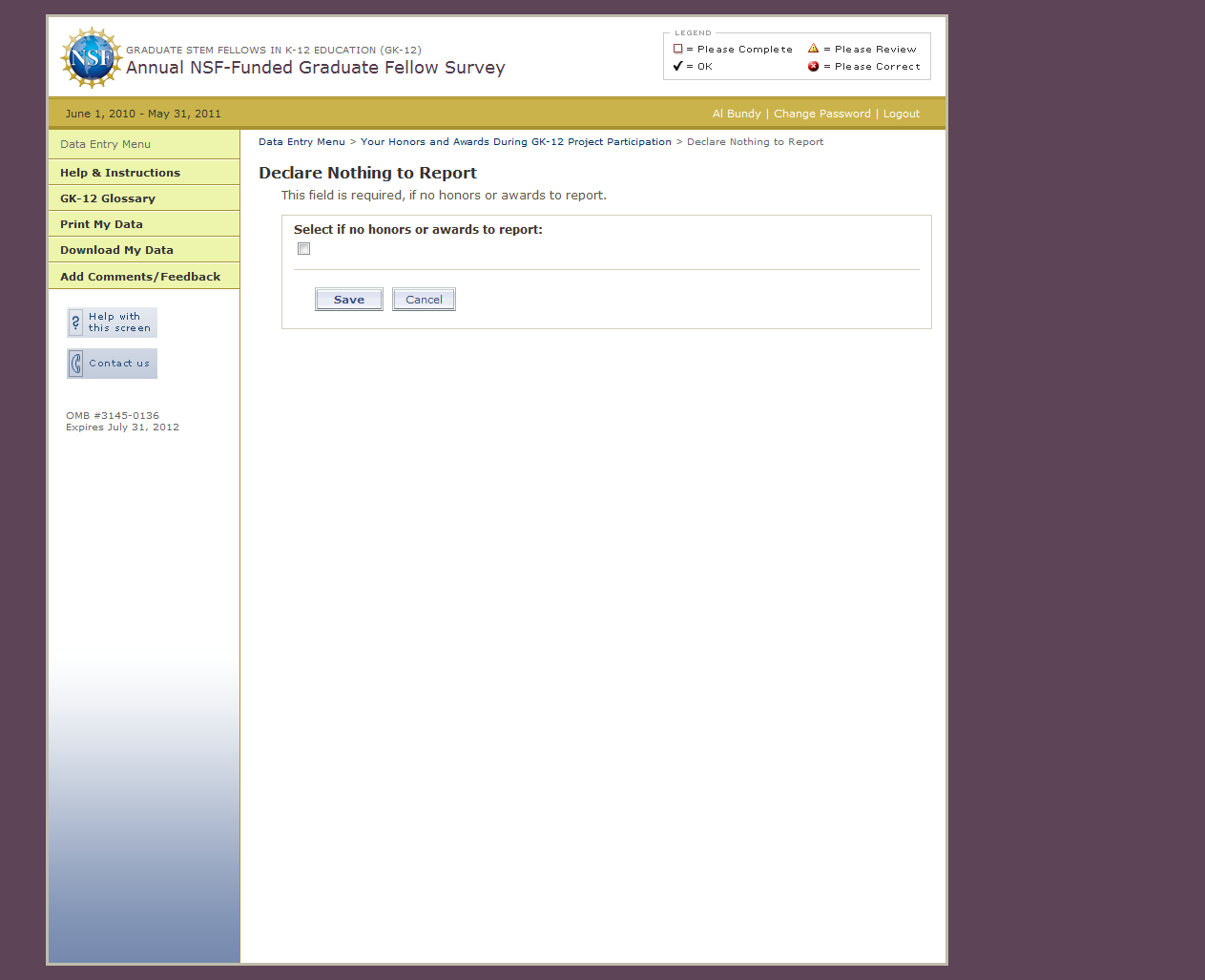The image size is (1205, 980).
Task: Go to Your Honors and Awards breadcrumb
Action: [x=515, y=142]
